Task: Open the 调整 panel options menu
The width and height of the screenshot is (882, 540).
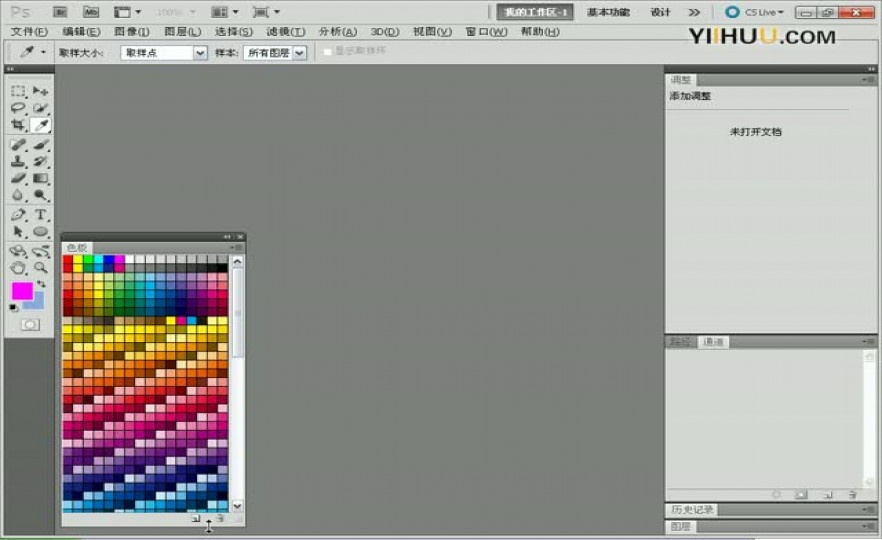Action: click(868, 80)
